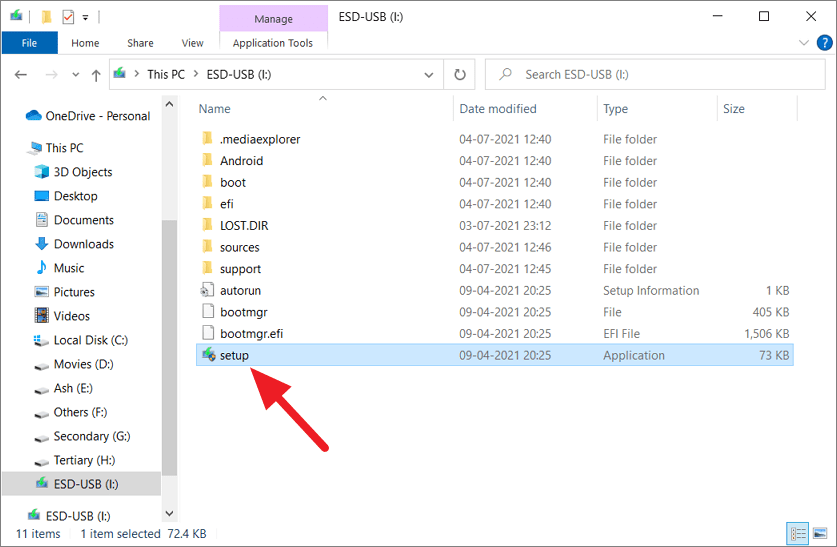Image resolution: width=837 pixels, height=547 pixels.
Task: Select highlighted ESD-USB (I:) under This PC
Action: [82, 483]
